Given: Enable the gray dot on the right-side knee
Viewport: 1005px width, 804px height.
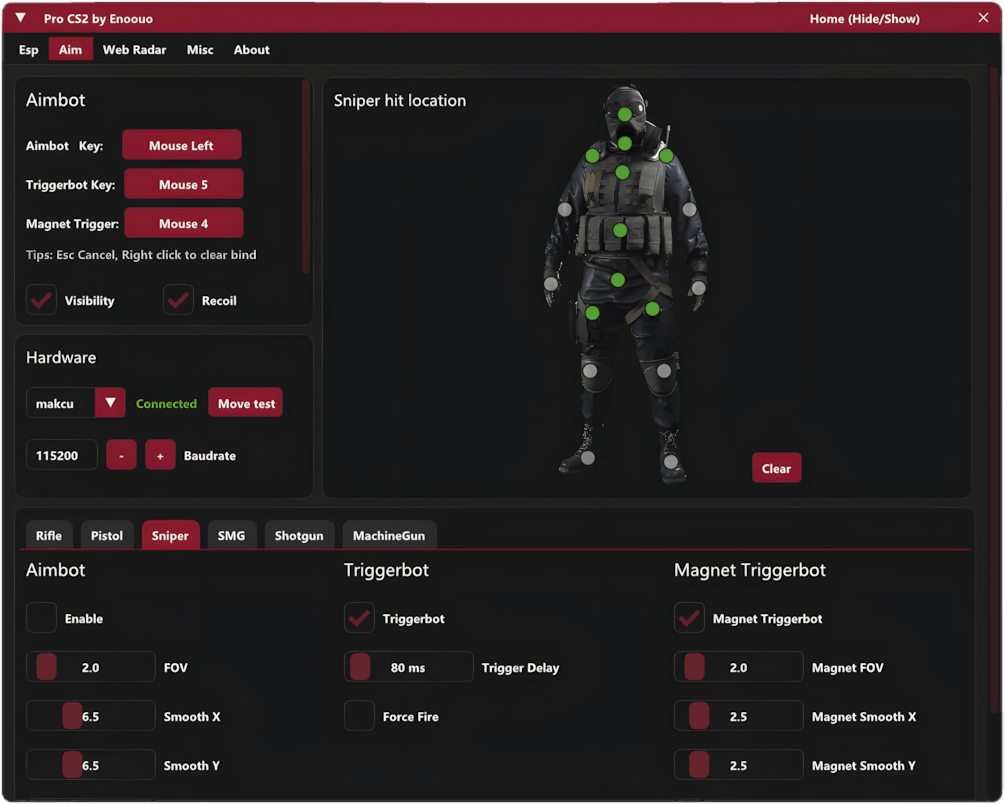Looking at the screenshot, I should pyautogui.click(x=664, y=371).
